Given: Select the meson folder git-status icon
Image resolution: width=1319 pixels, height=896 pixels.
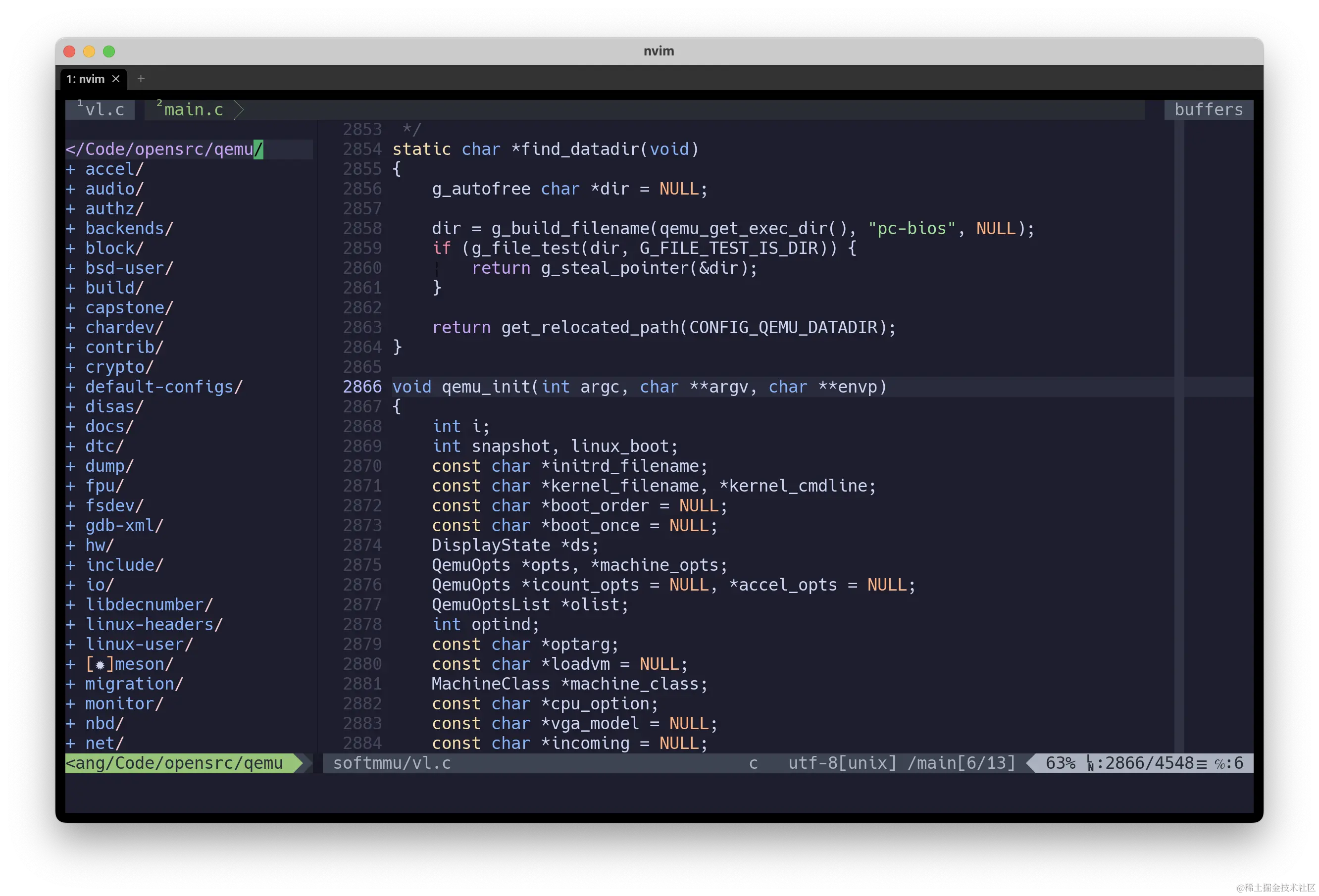Looking at the screenshot, I should click(100, 664).
